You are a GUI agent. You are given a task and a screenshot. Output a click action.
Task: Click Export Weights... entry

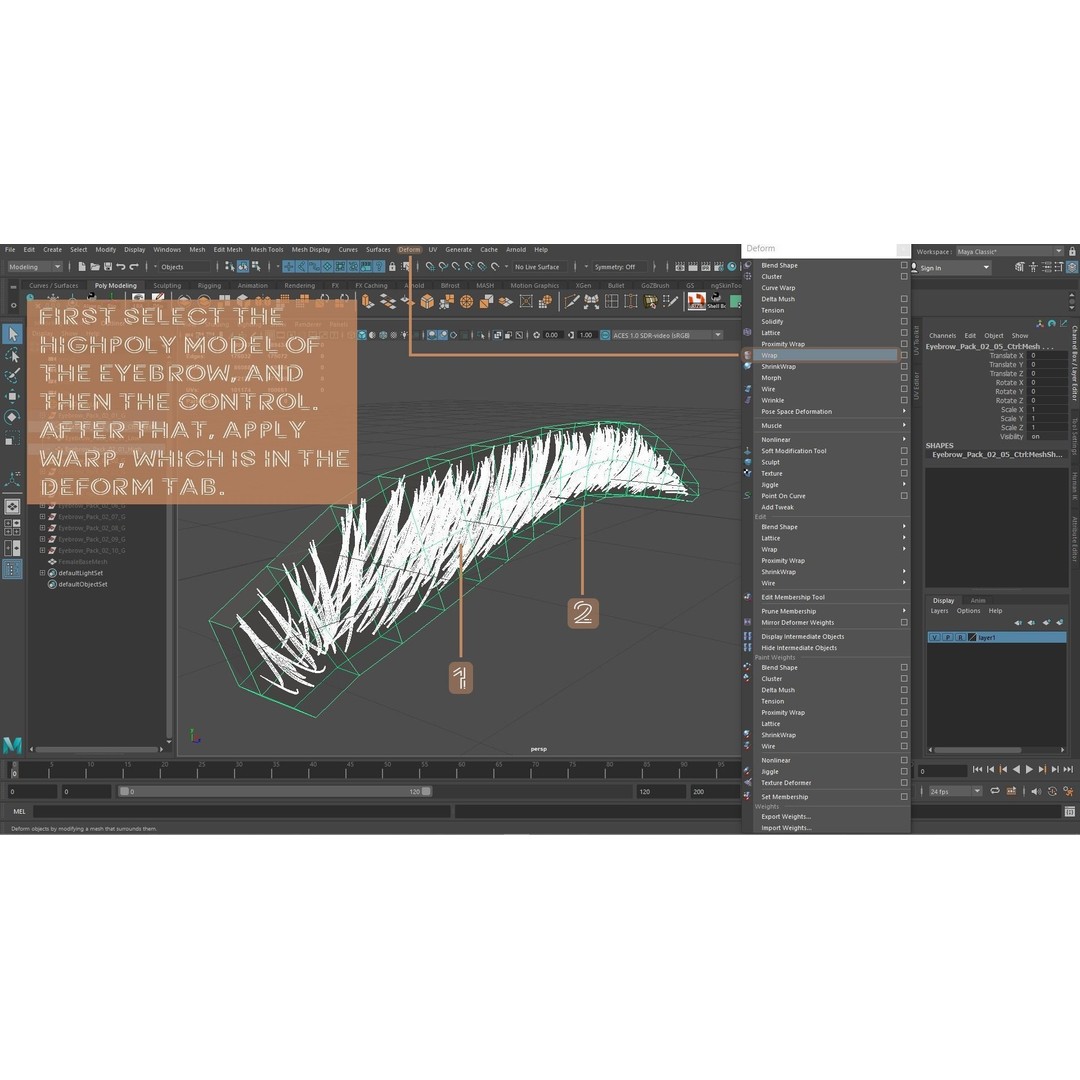(786, 817)
